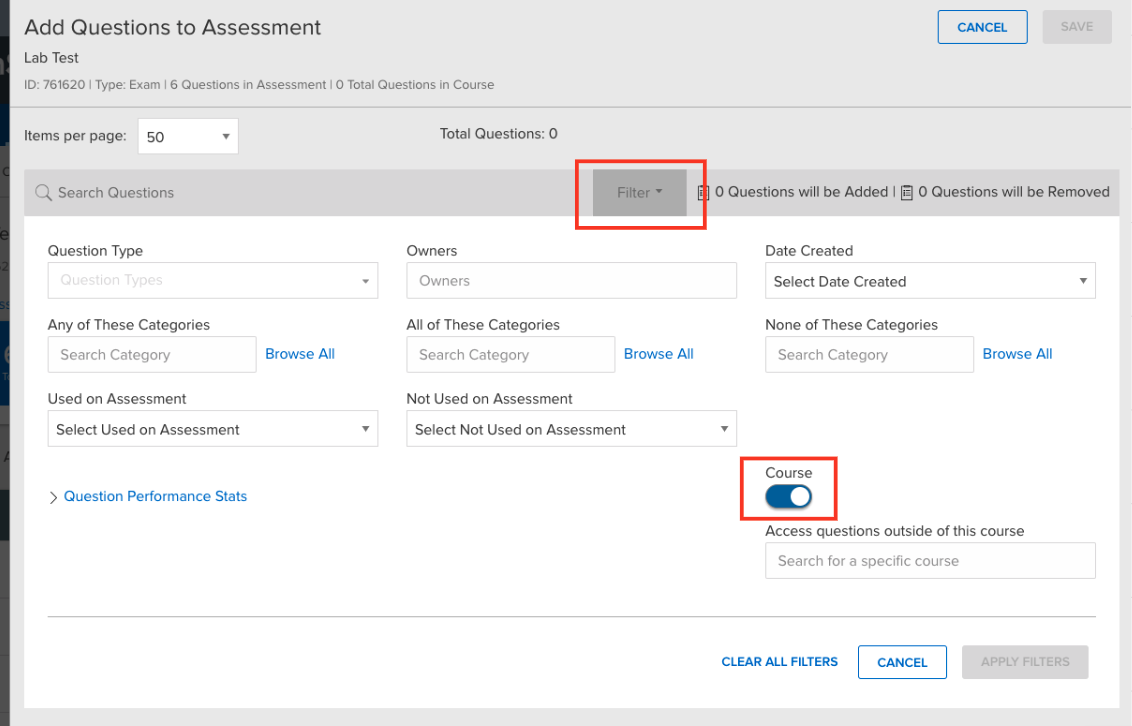Screen dimensions: 1132x726
Task: Click CANCEL at the top of the page
Action: (982, 27)
